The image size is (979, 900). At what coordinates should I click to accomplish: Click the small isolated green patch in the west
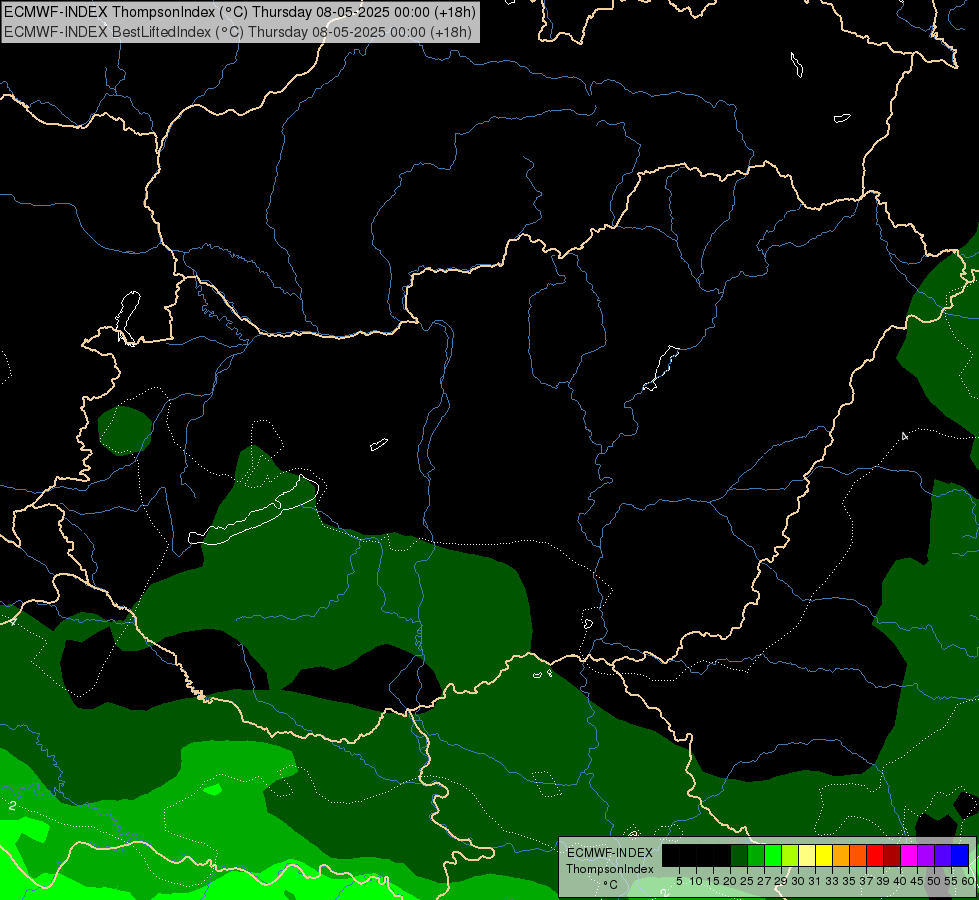[125, 430]
